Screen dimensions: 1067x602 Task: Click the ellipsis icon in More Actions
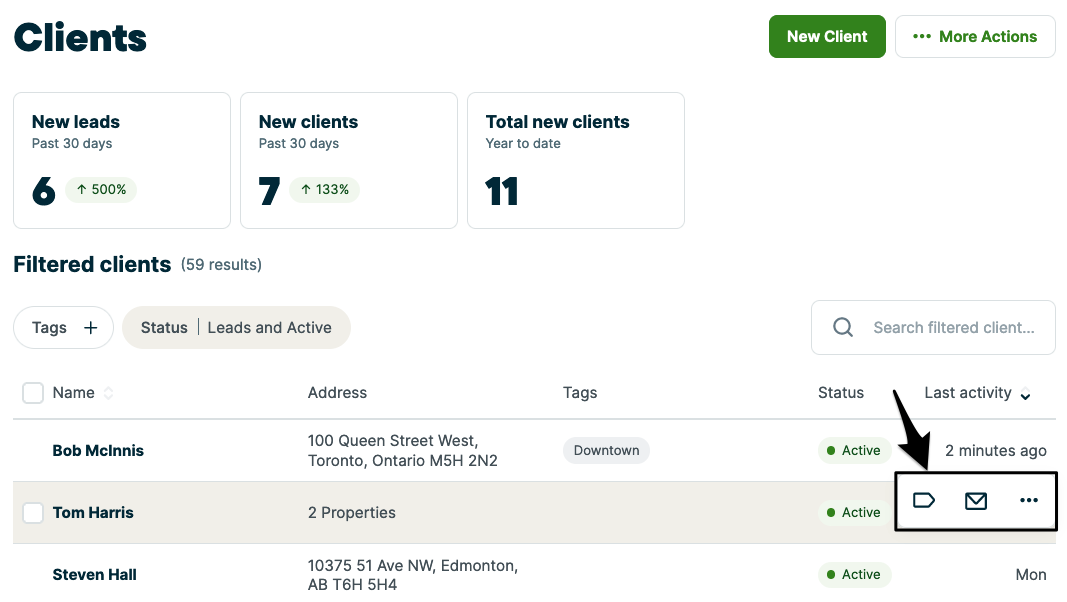coord(922,36)
